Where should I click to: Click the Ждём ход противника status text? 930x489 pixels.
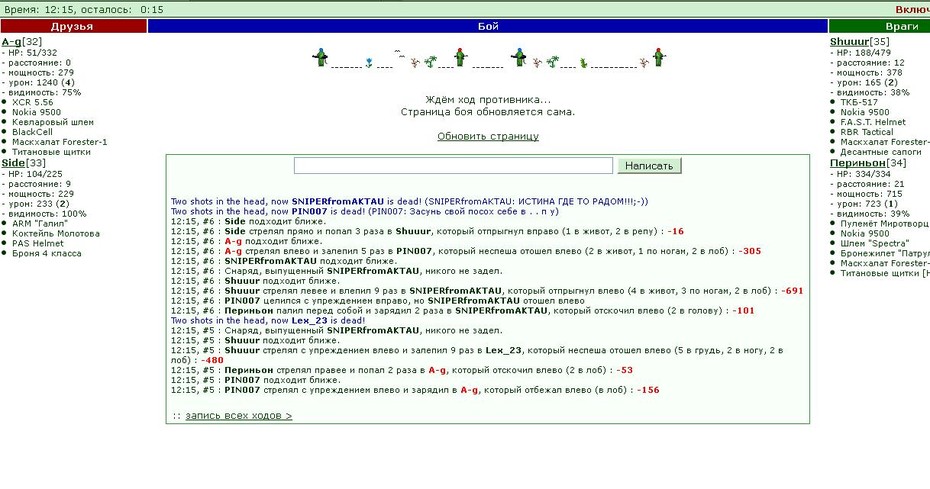coord(488,100)
